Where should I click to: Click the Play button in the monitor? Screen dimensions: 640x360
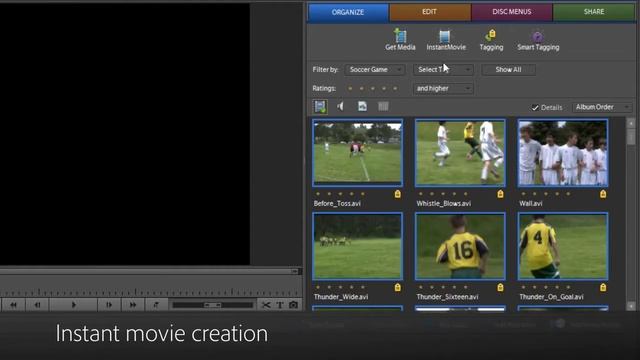73,305
